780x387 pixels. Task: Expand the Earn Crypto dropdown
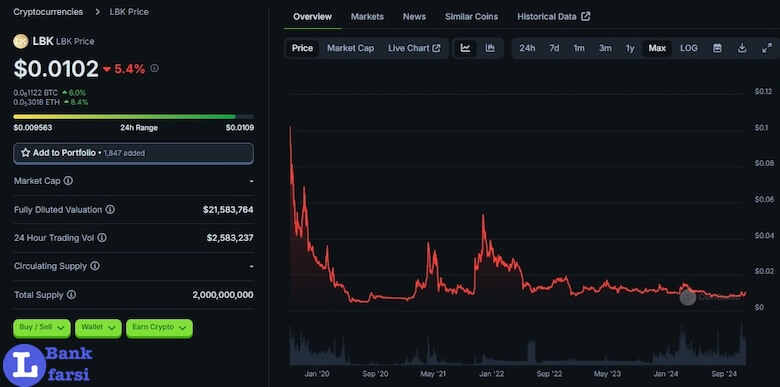click(x=159, y=328)
